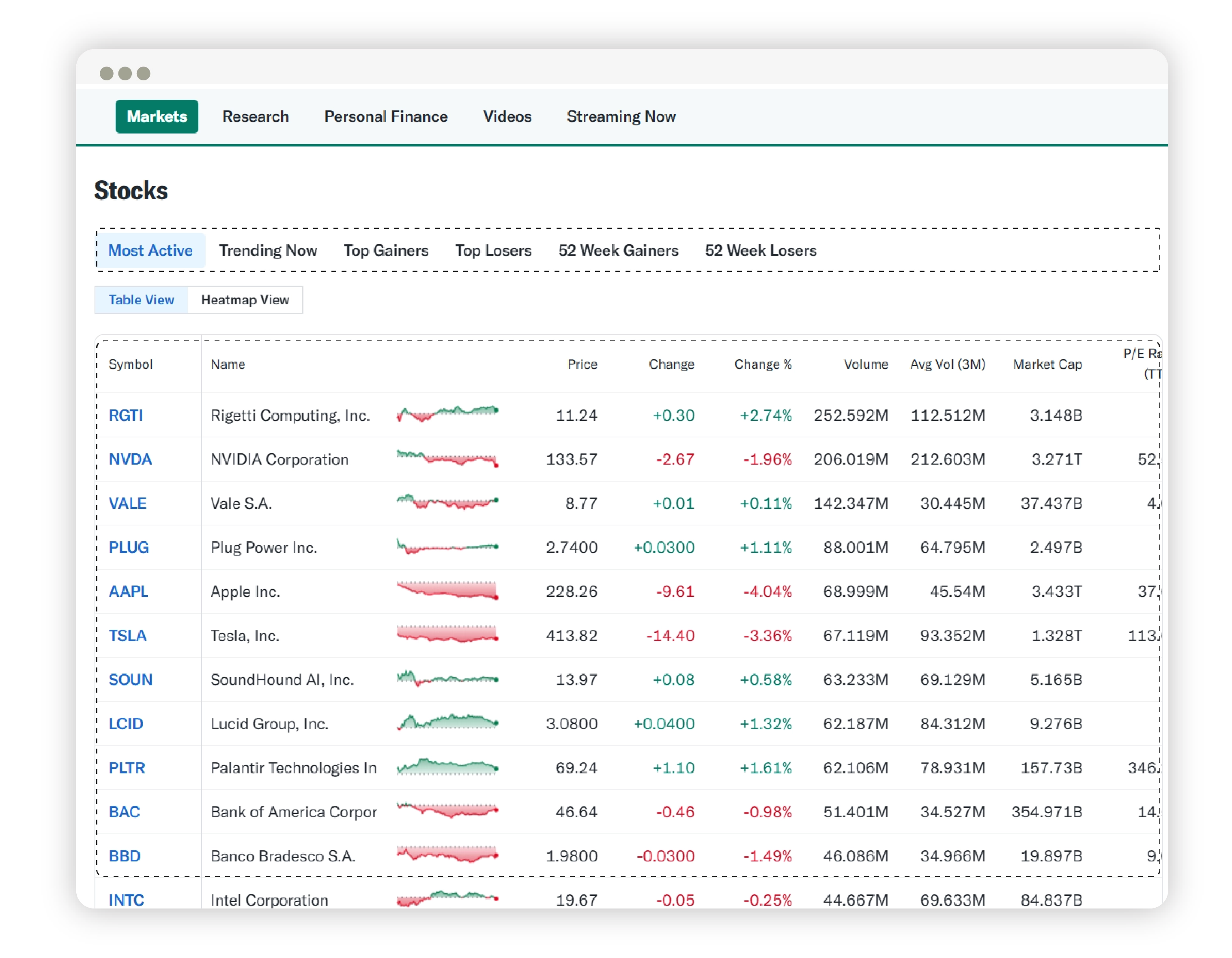This screenshot has width=1232, height=958.
Task: Click the Bank of America sparkline chart
Action: point(447,810)
